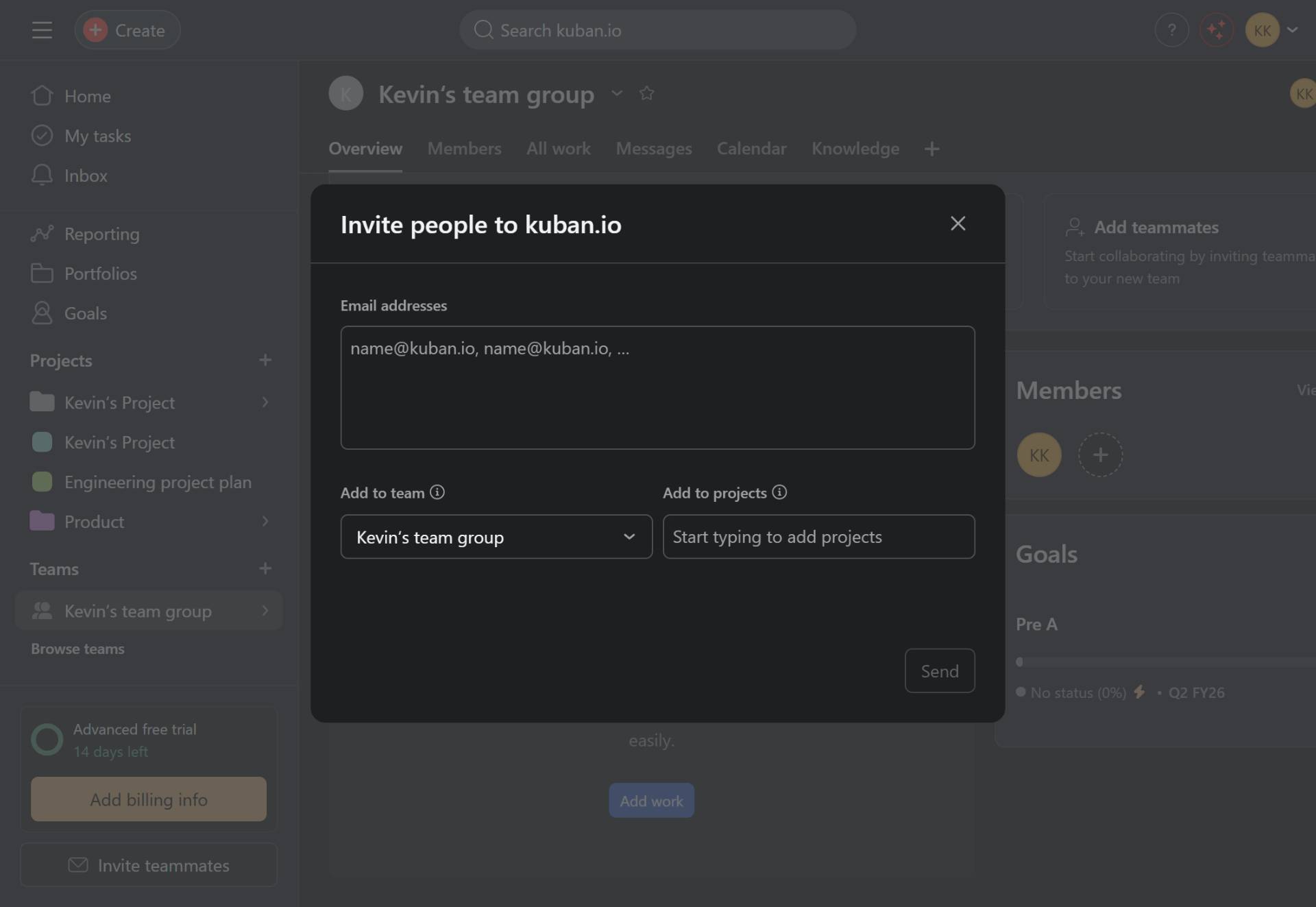Click the Add work button

[x=651, y=800]
